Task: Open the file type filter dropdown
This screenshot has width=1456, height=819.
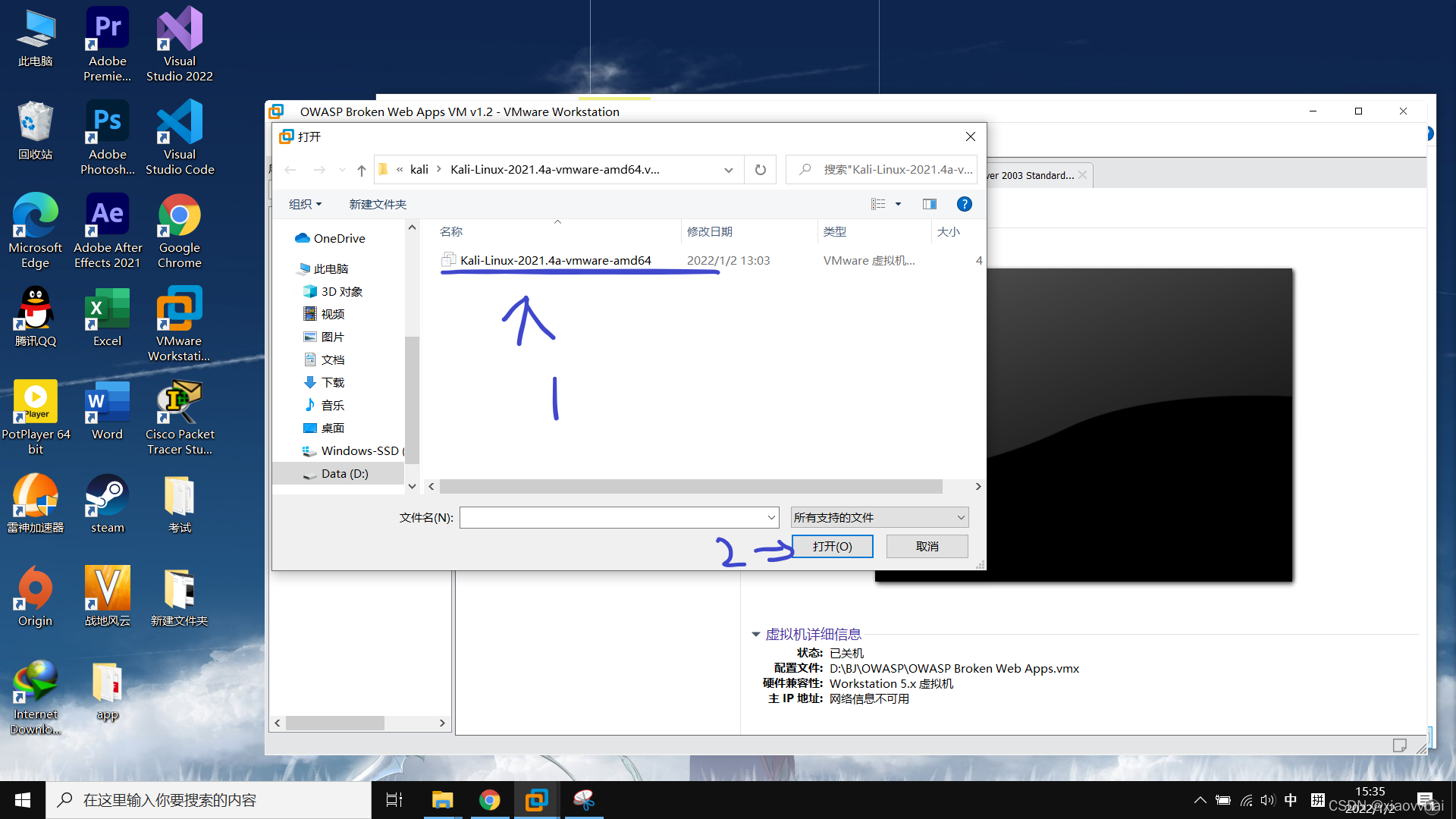Action: tap(879, 517)
